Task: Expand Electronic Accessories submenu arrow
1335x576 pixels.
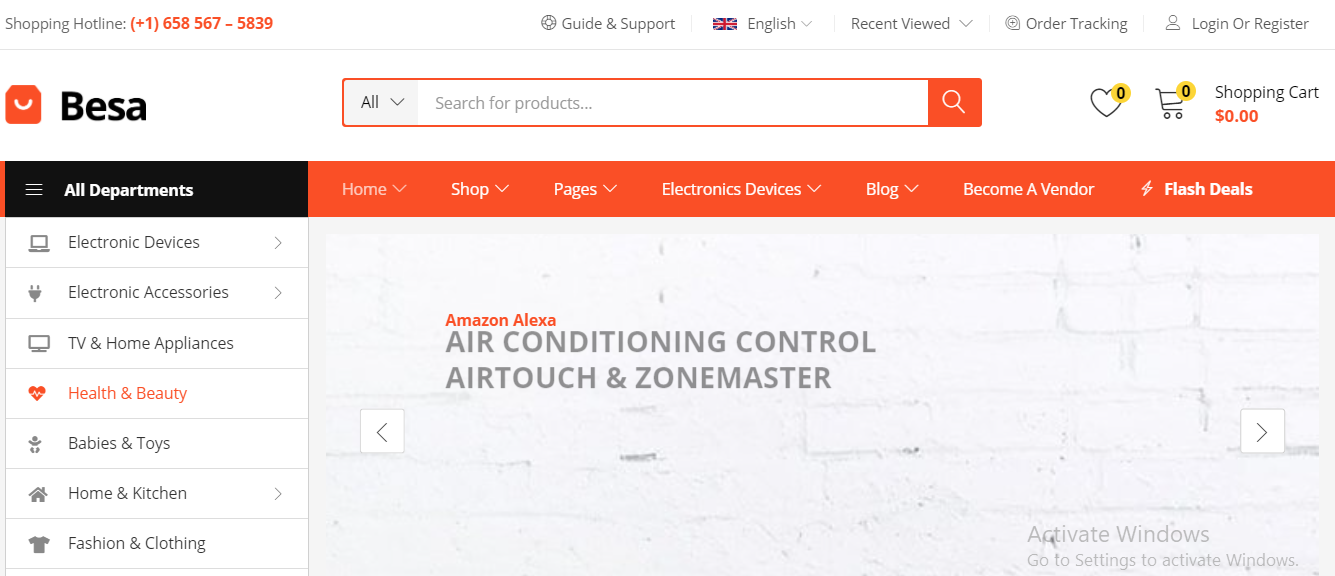Action: 278,292
